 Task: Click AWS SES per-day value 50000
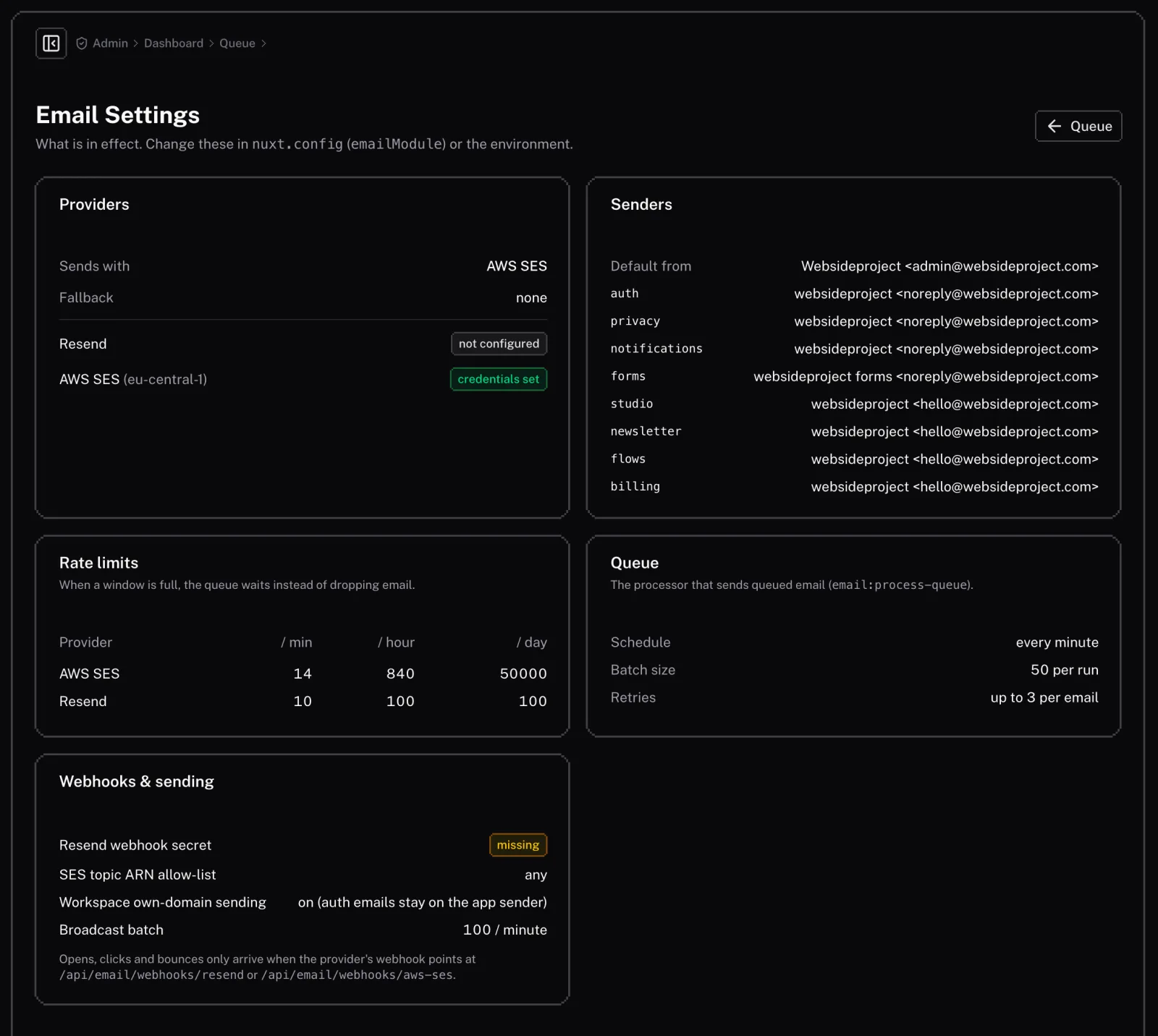[523, 674]
